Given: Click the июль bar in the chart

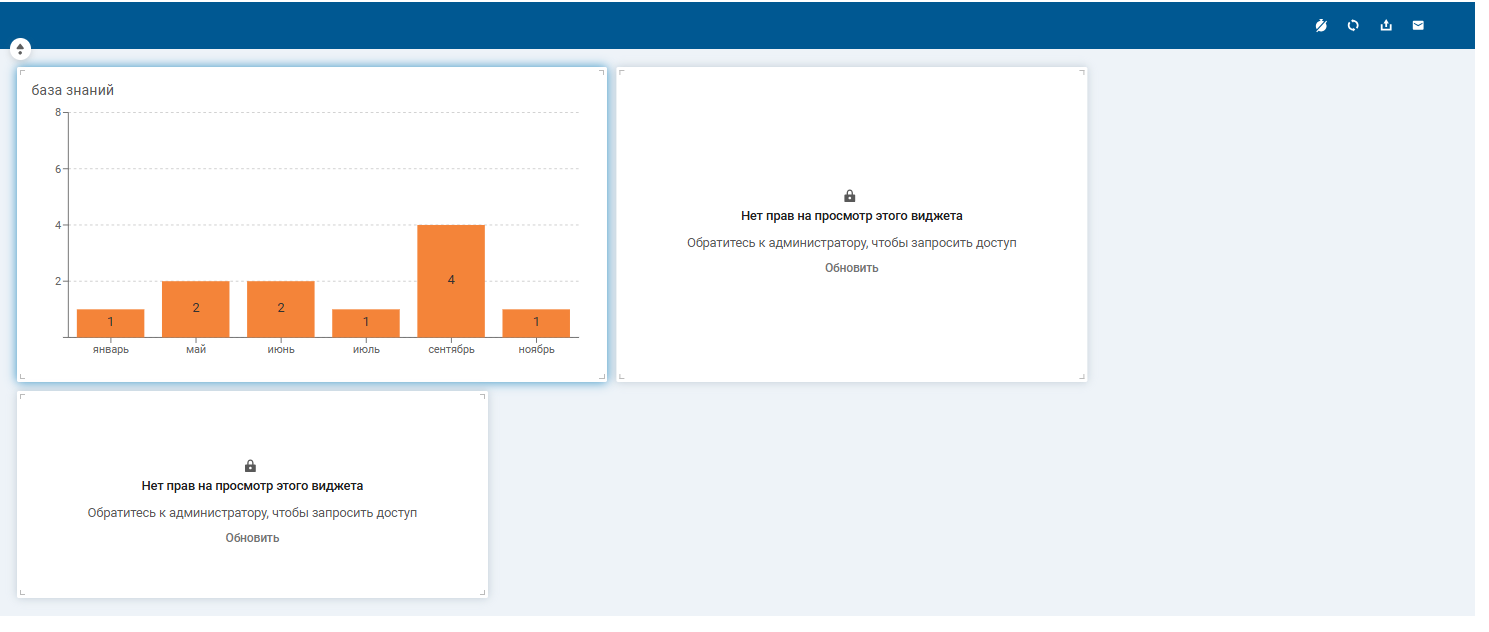Looking at the screenshot, I should tap(366, 323).
